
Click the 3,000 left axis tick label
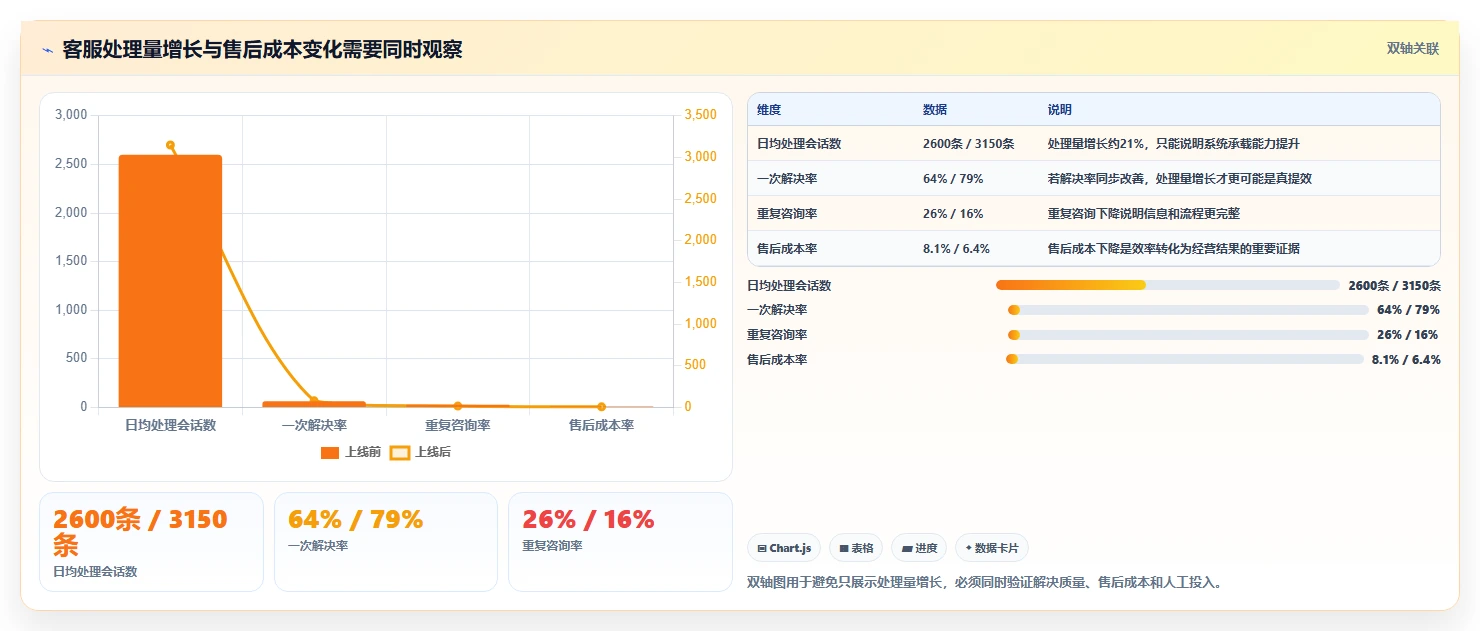[x=71, y=115]
